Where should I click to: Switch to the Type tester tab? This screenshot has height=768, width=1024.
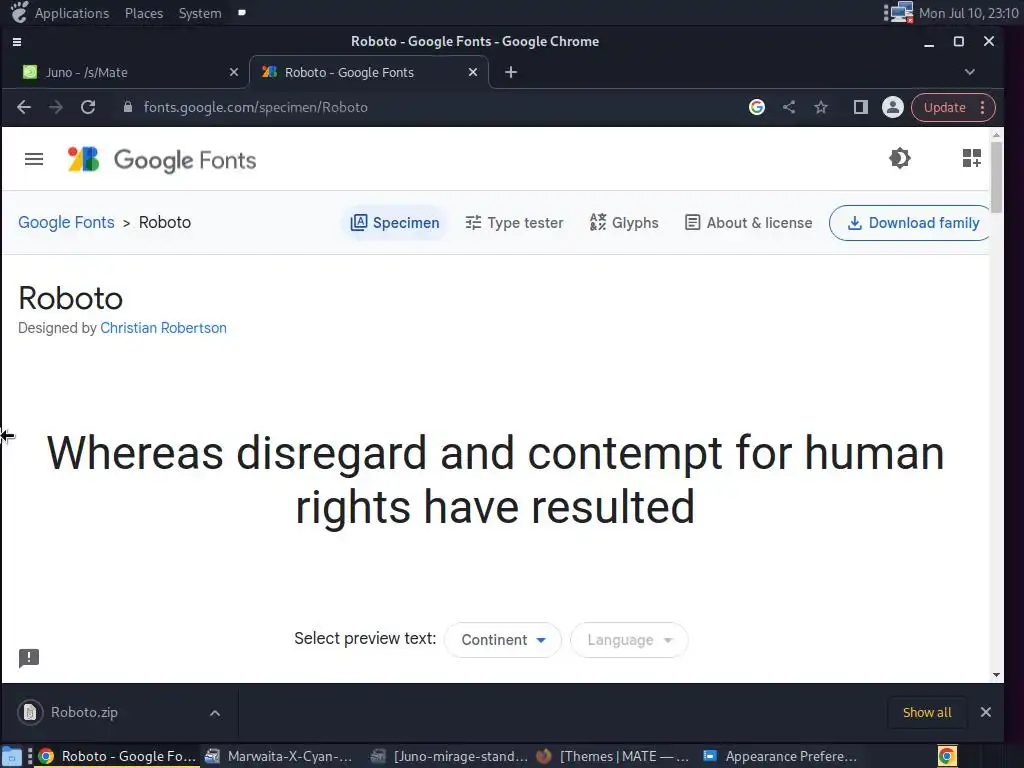[x=514, y=223]
